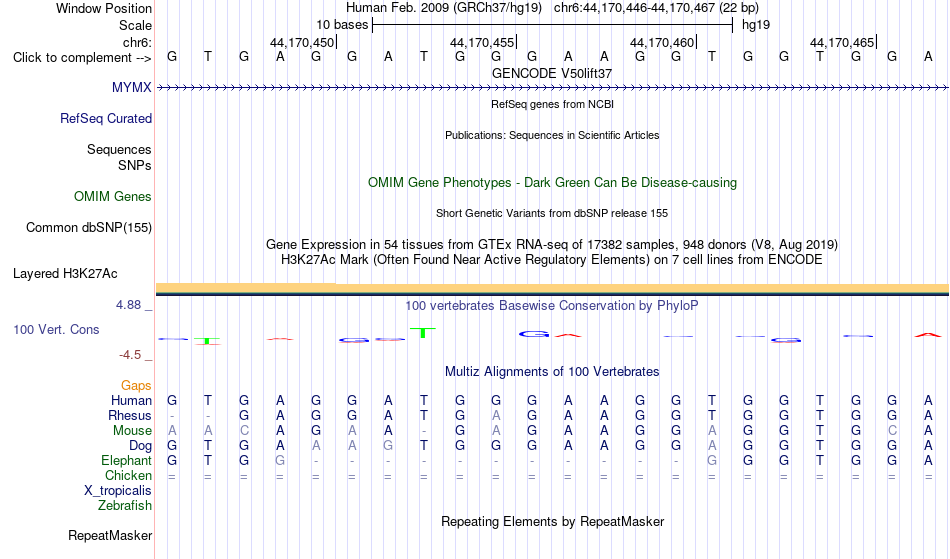The image size is (950, 559).
Task: Click the MYMX gene track label
Action: (x=131, y=87)
